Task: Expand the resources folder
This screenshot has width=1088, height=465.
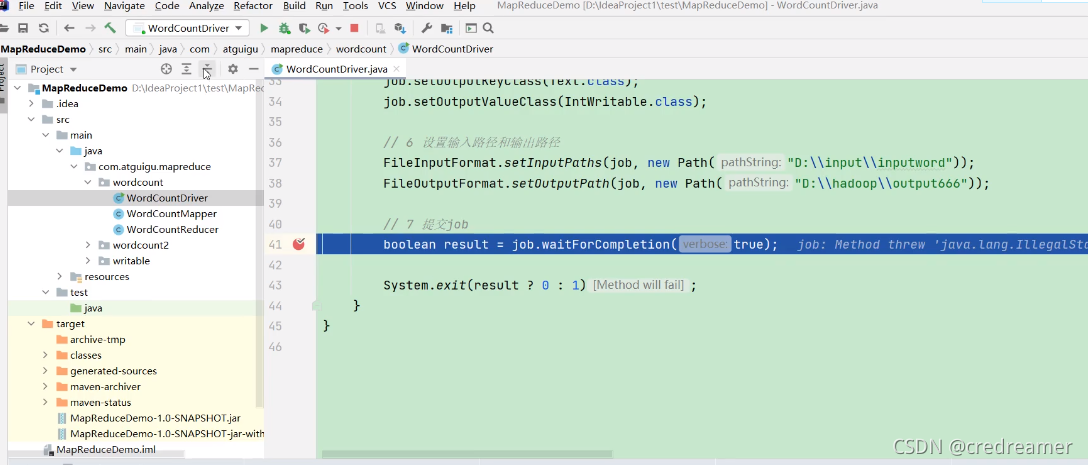Action: coord(60,276)
